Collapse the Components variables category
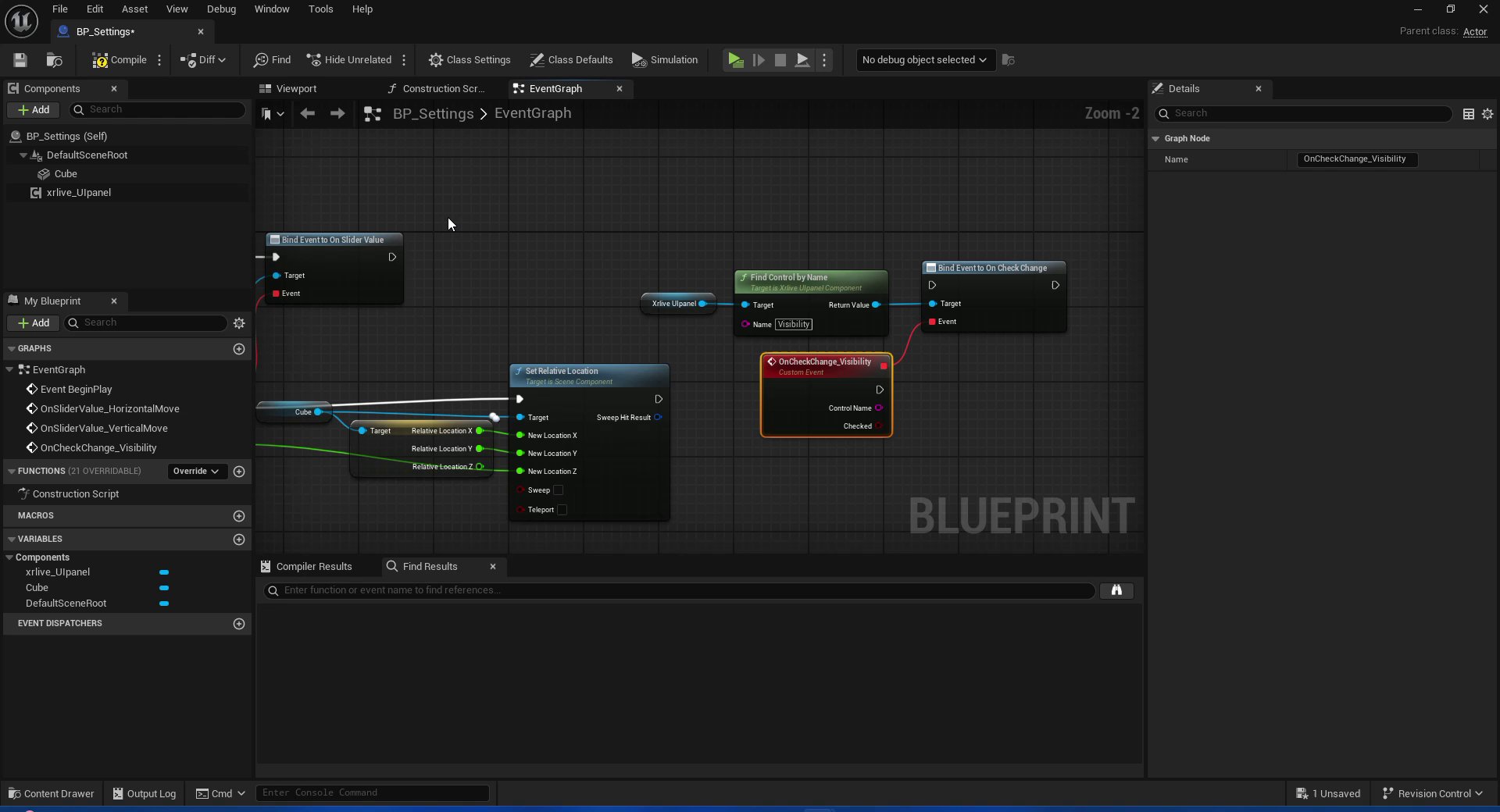 point(9,557)
